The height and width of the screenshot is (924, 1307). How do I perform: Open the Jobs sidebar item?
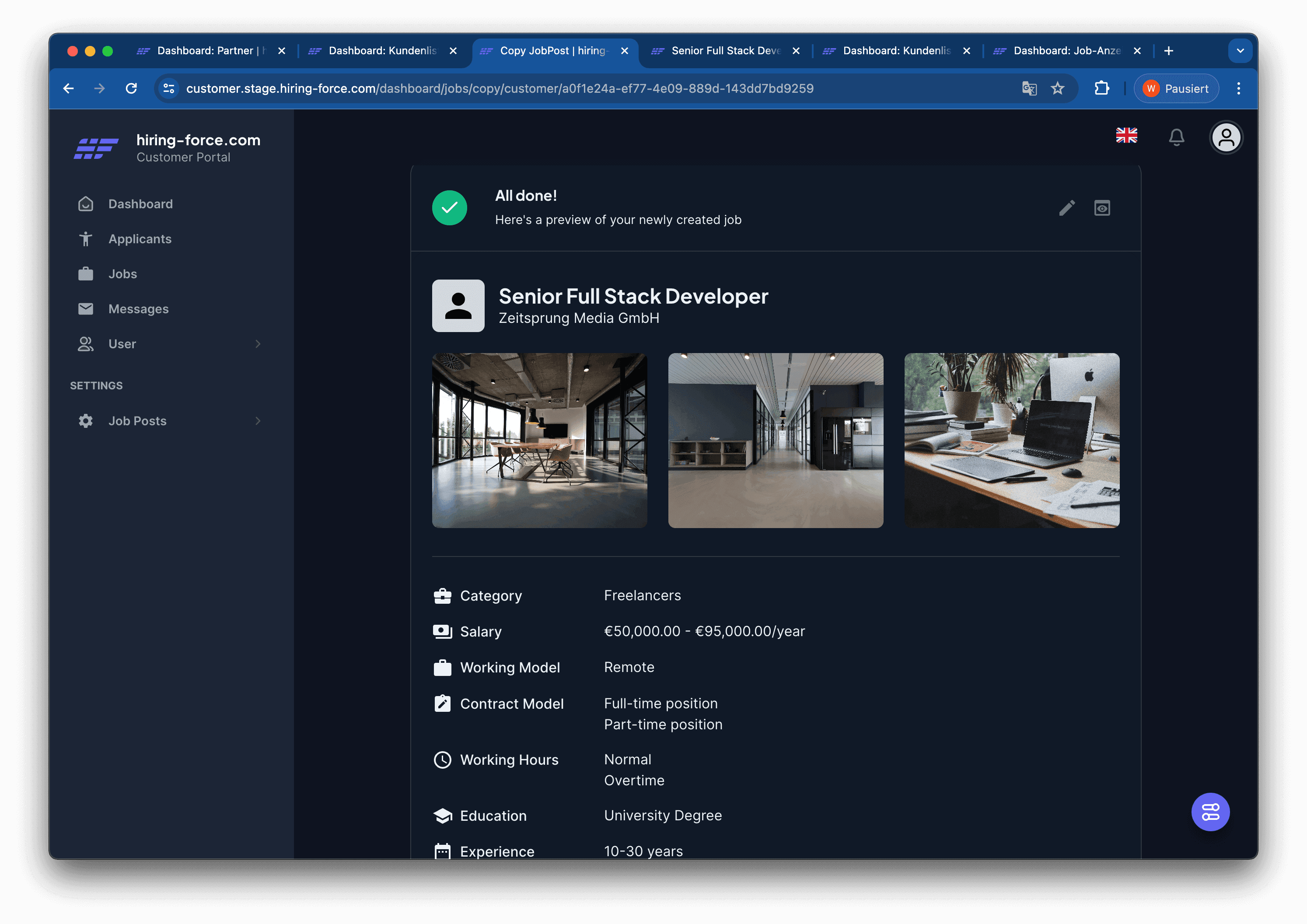pyautogui.click(x=122, y=274)
